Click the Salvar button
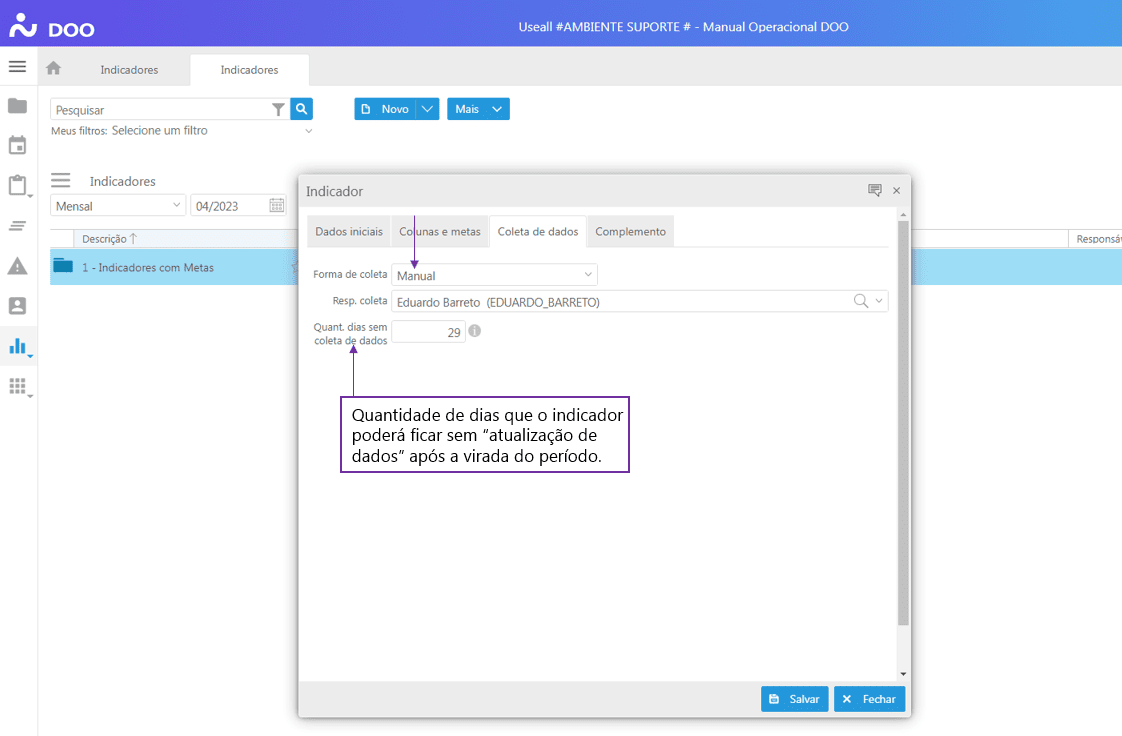Image resolution: width=1122 pixels, height=736 pixels. (794, 699)
